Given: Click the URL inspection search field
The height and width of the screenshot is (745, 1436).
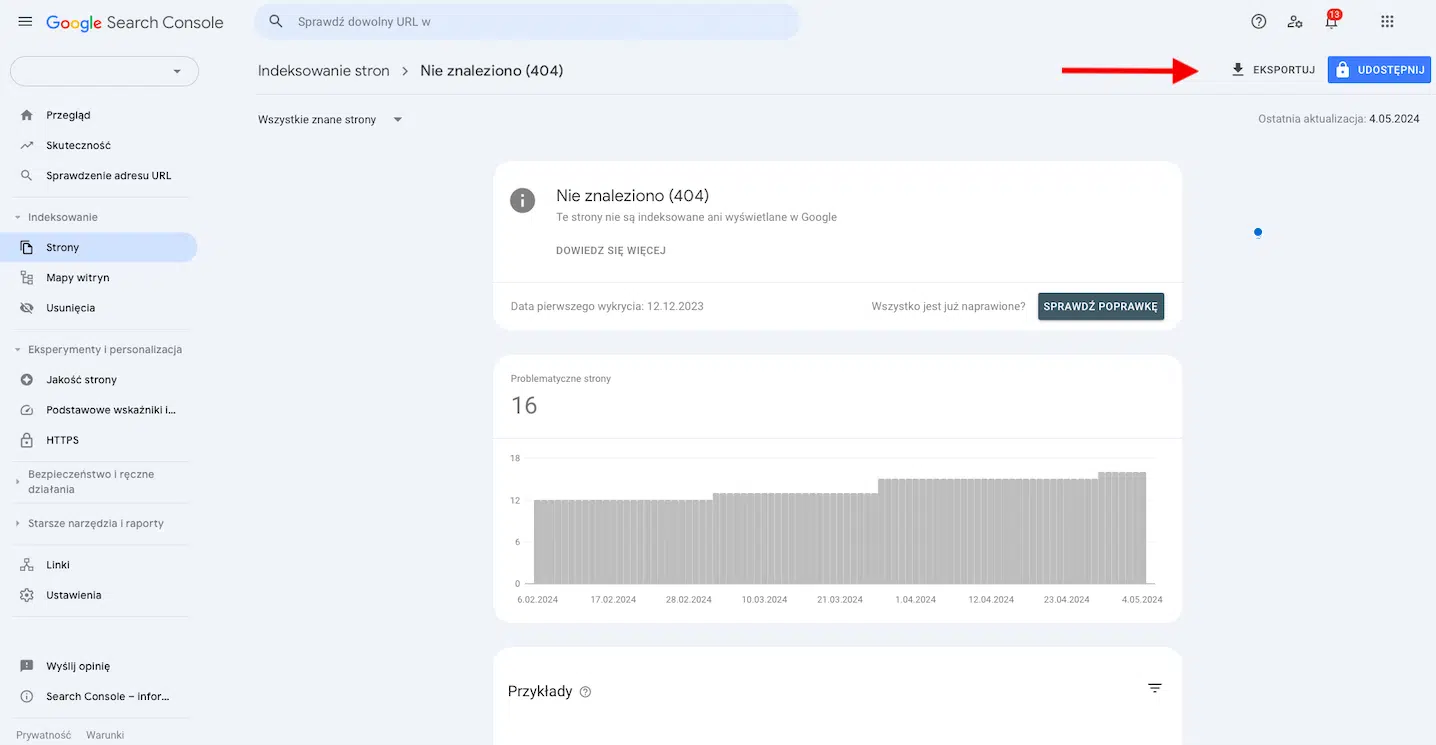Looking at the screenshot, I should coord(527,21).
